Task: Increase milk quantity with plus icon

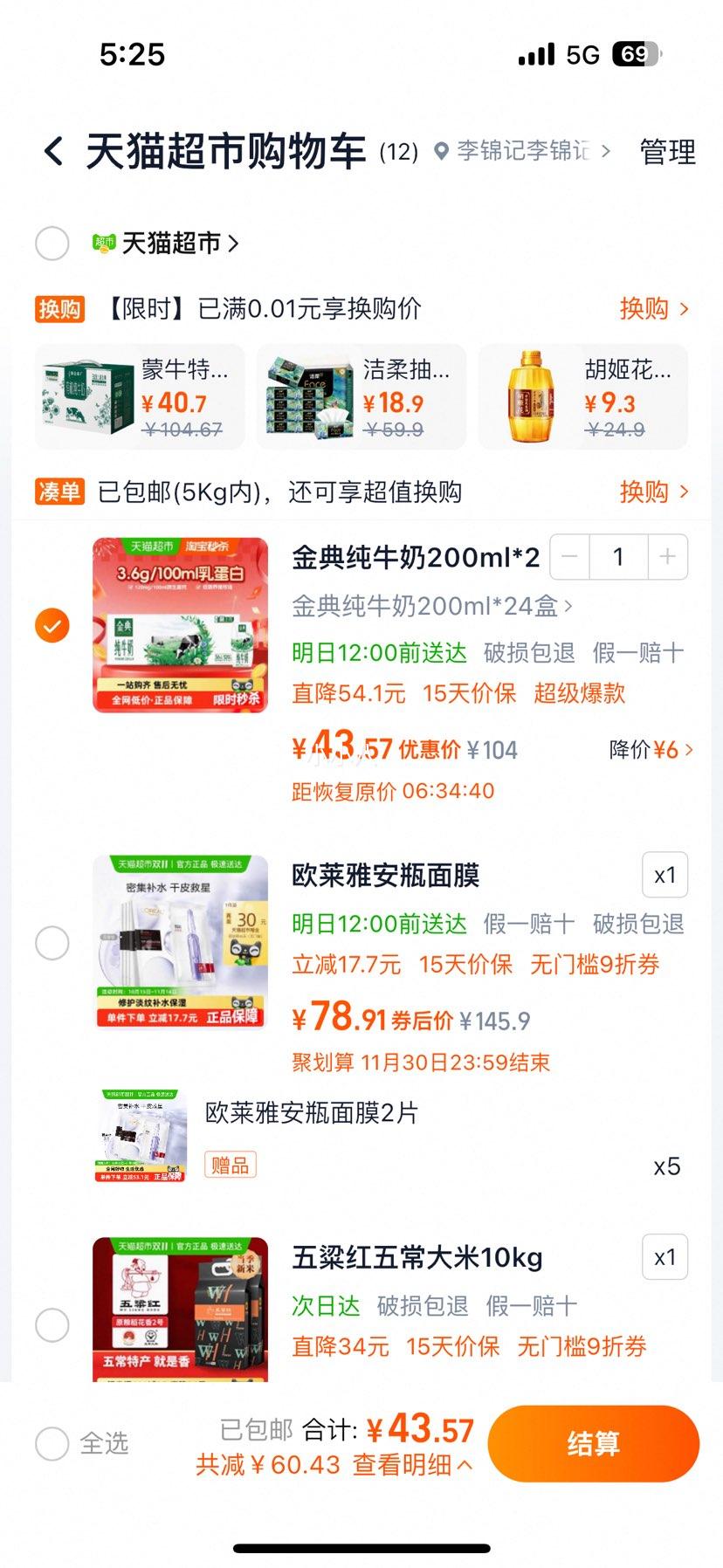Action: point(667,557)
